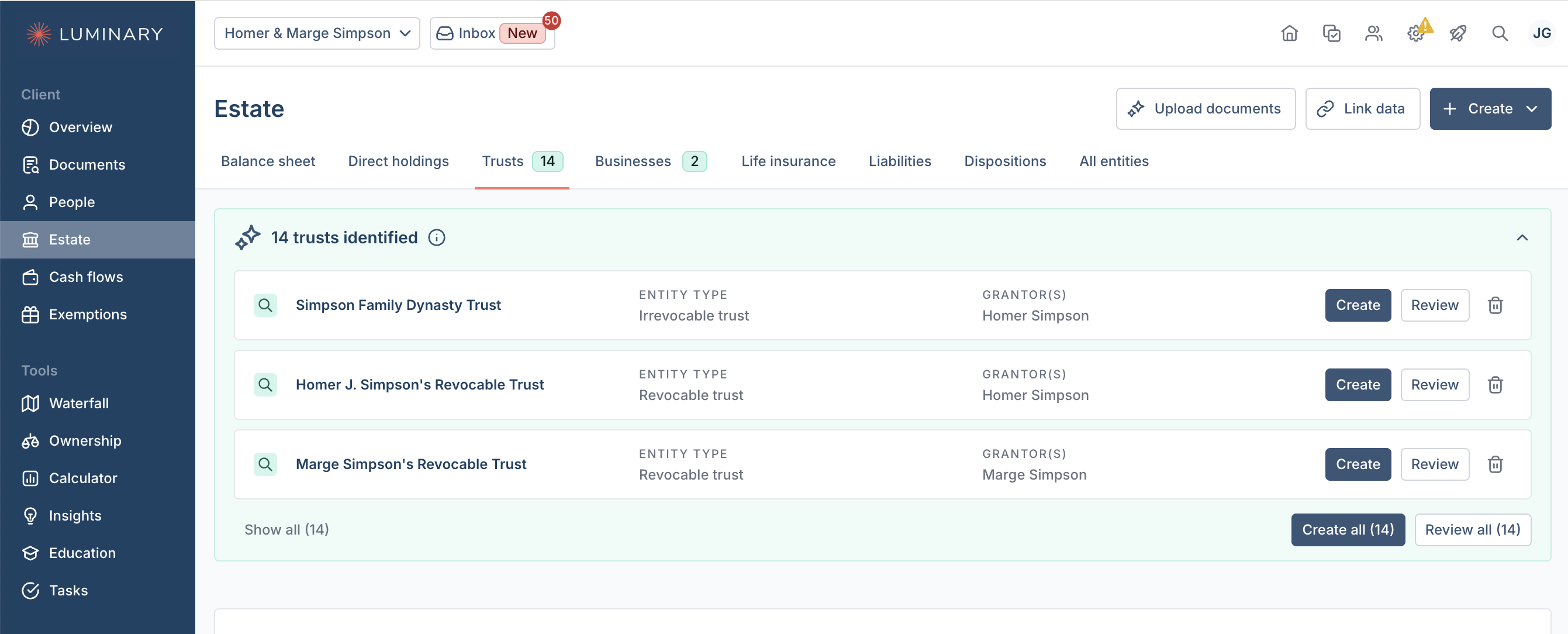1568x634 pixels.
Task: Click magnifier icon for Marge Simpson's Revocable Trust
Action: (x=265, y=464)
